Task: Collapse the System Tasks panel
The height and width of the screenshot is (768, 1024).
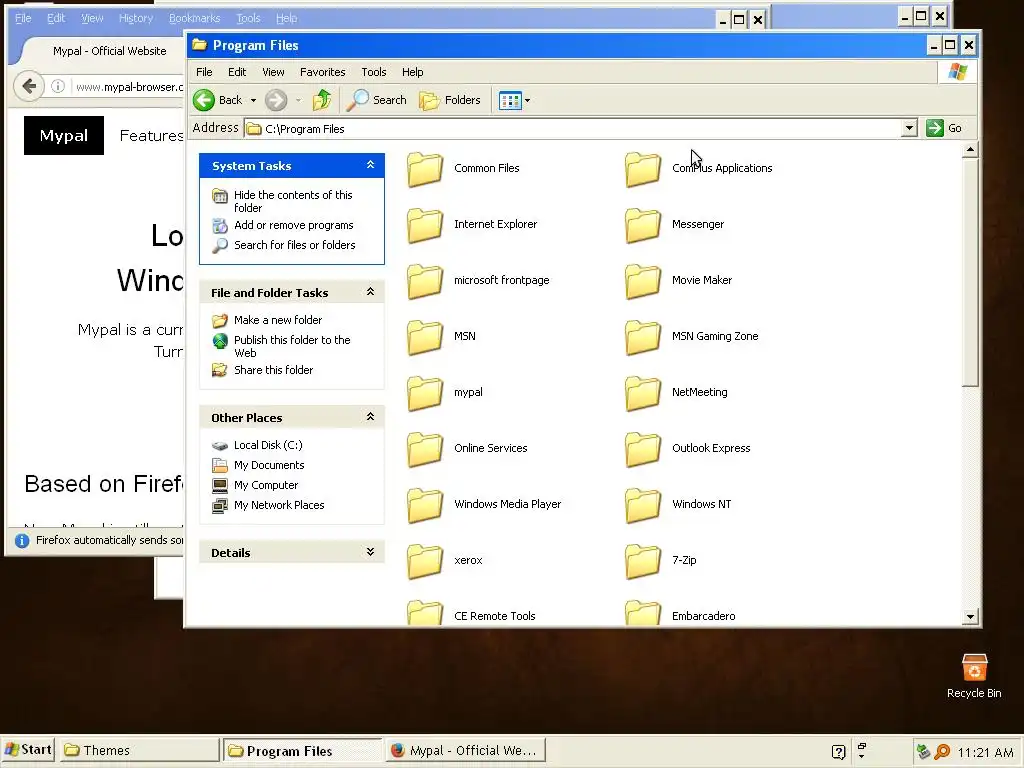Action: [370, 165]
